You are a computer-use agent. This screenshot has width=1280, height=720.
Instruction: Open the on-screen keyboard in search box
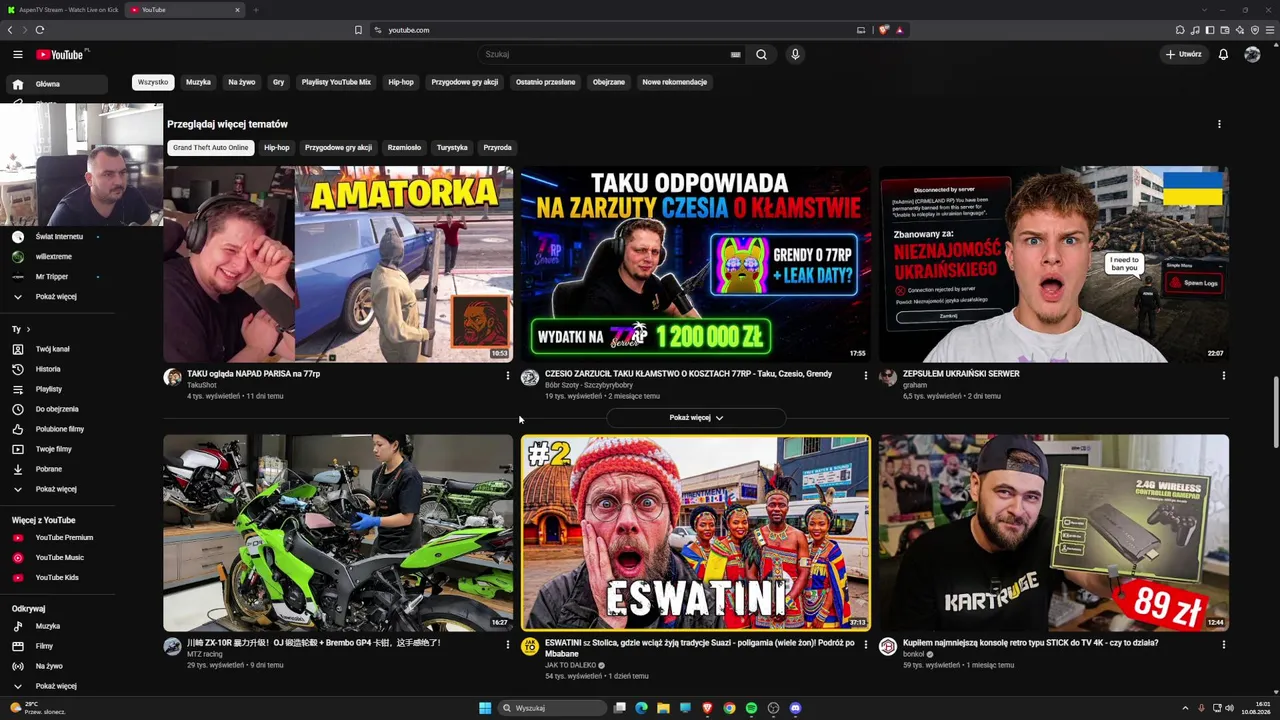[x=736, y=54]
